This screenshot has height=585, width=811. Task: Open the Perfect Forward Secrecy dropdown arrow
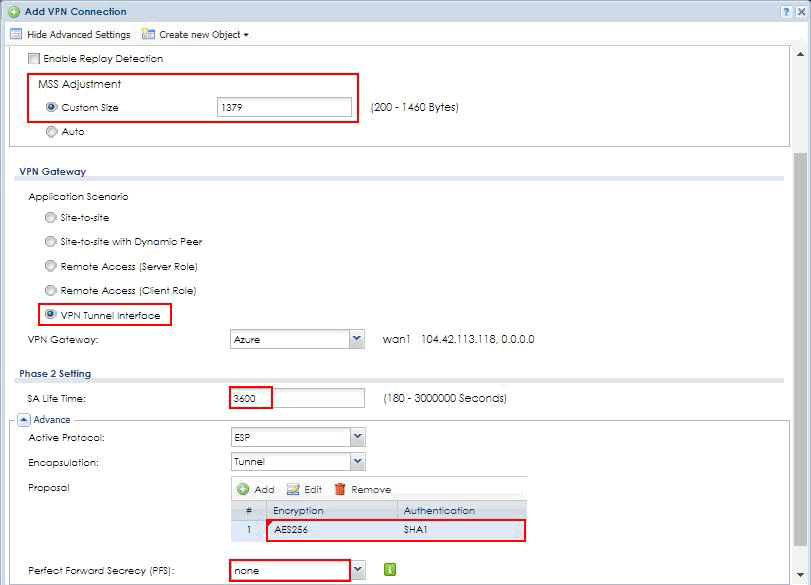(358, 570)
